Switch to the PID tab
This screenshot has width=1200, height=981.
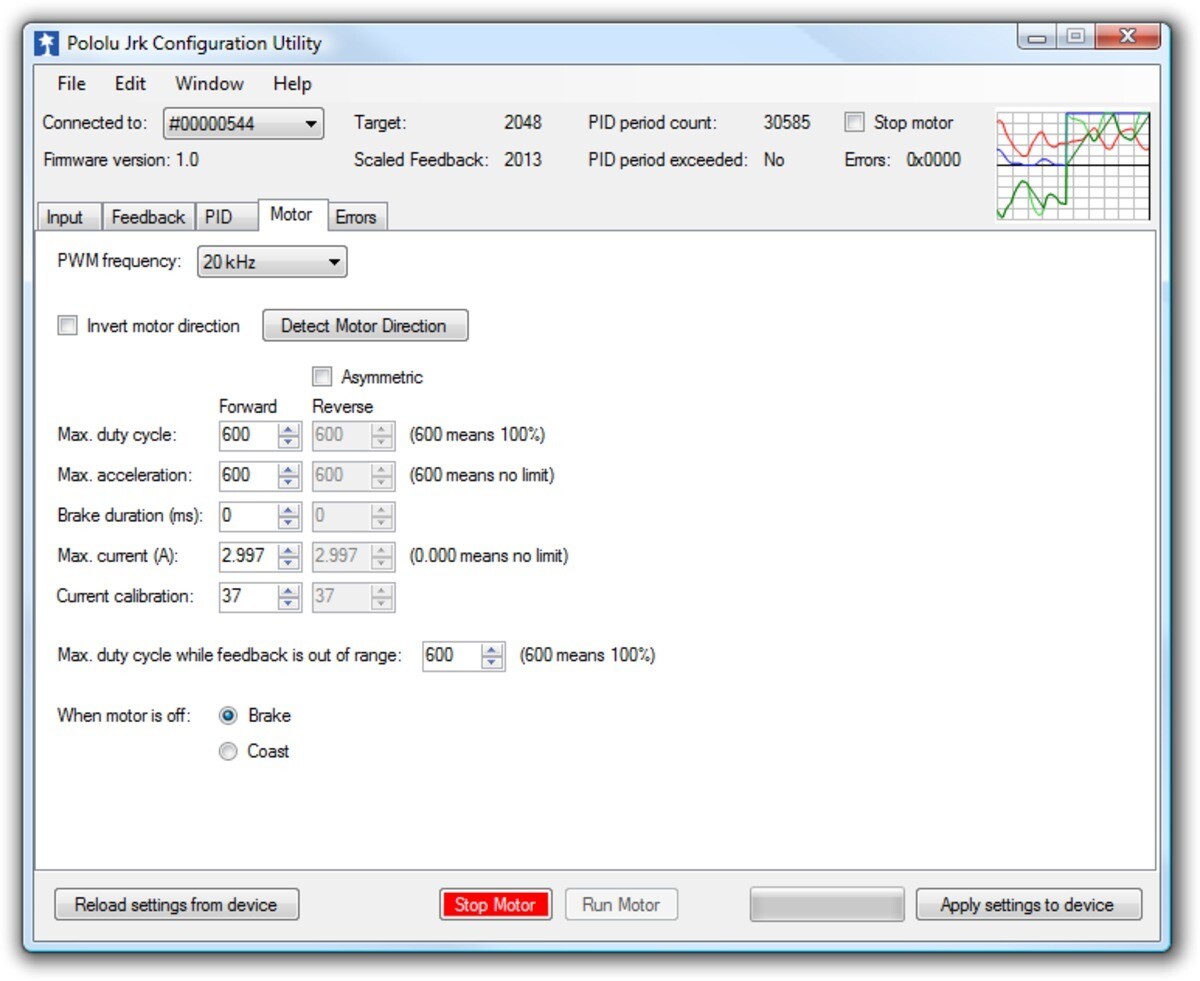(218, 217)
